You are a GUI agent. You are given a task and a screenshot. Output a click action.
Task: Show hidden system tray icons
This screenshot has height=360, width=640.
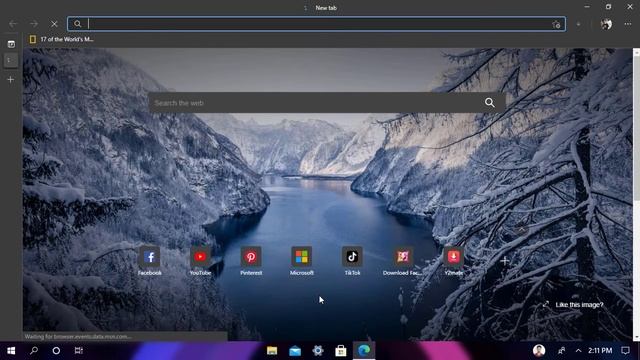click(x=578, y=351)
